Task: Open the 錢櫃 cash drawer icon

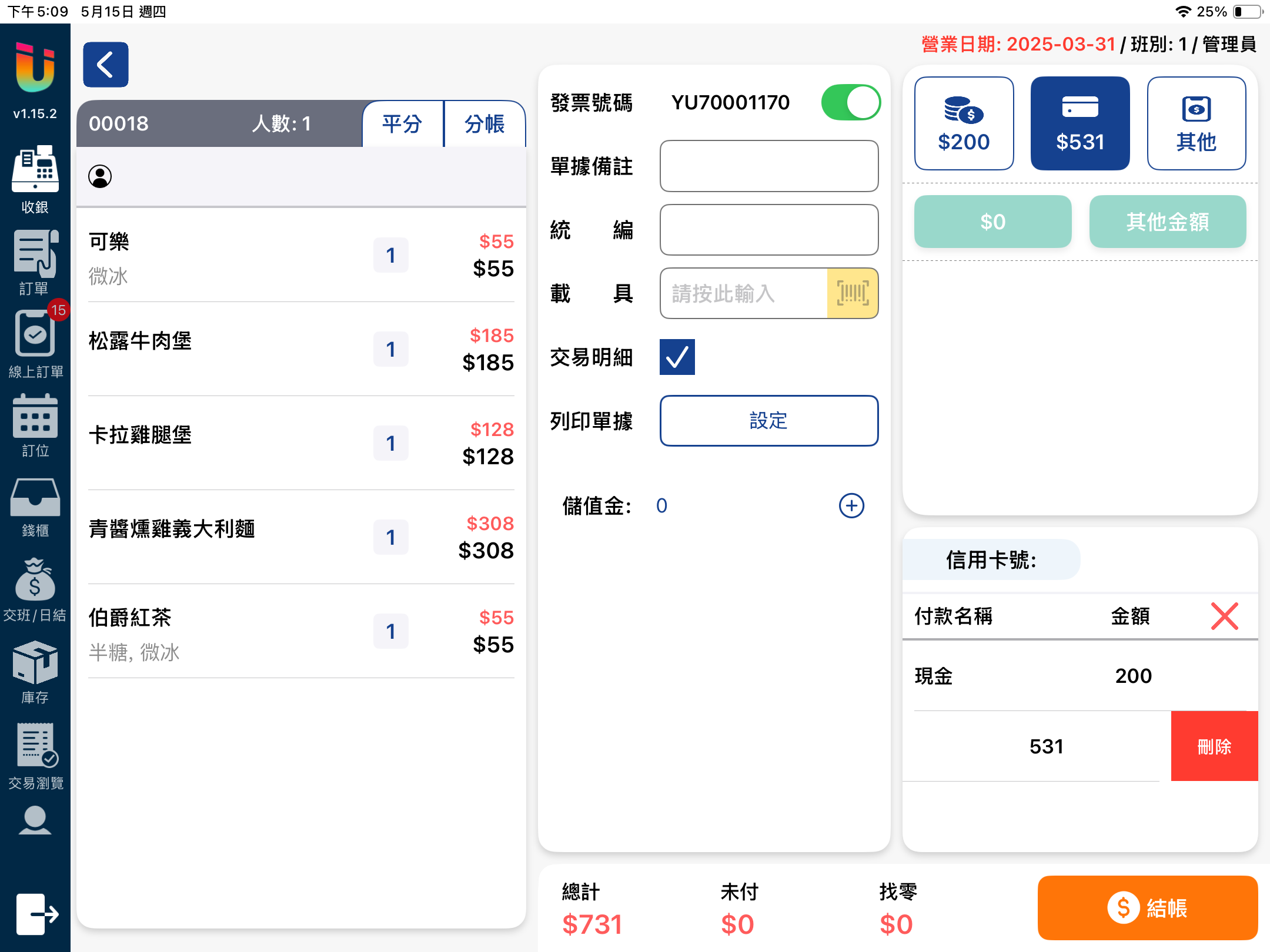Action: [x=35, y=498]
